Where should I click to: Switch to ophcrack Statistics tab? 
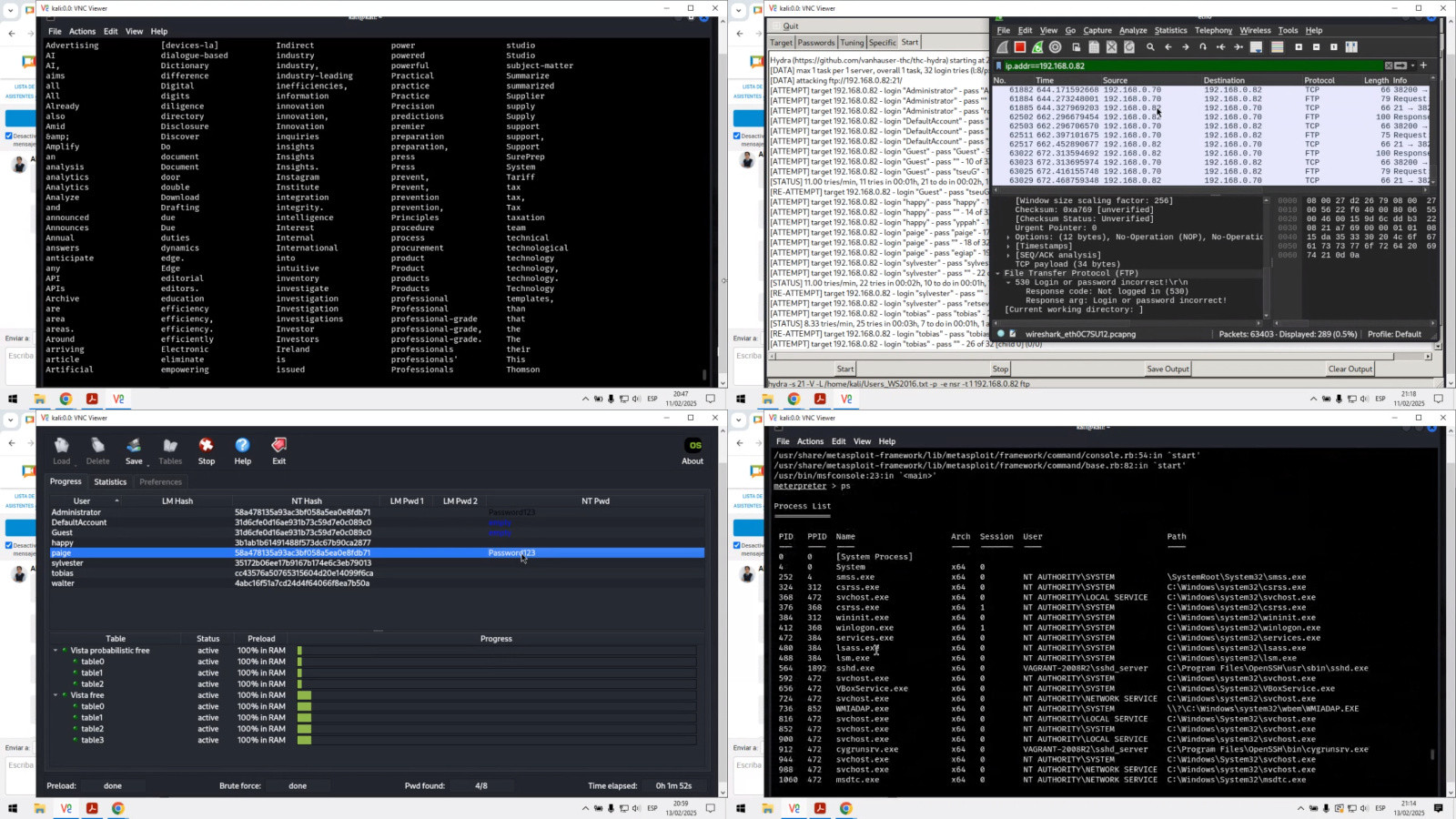(x=110, y=482)
